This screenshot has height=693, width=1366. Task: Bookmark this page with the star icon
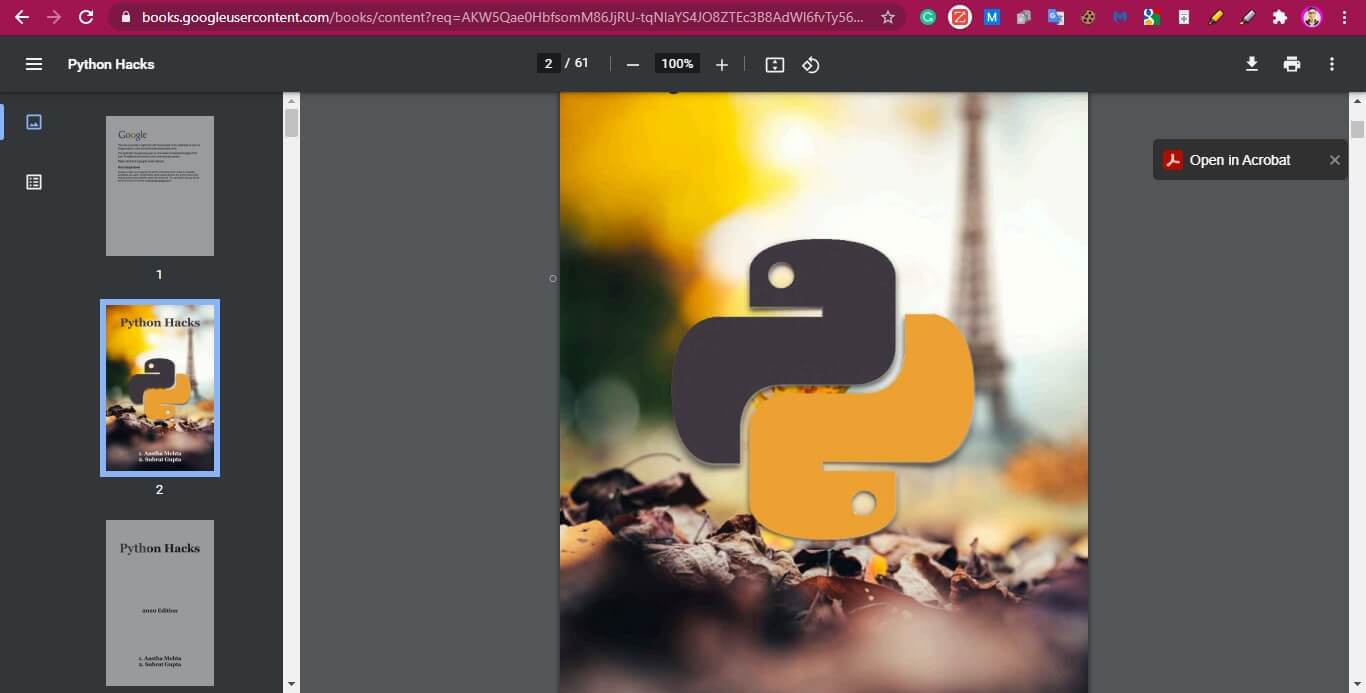point(888,17)
